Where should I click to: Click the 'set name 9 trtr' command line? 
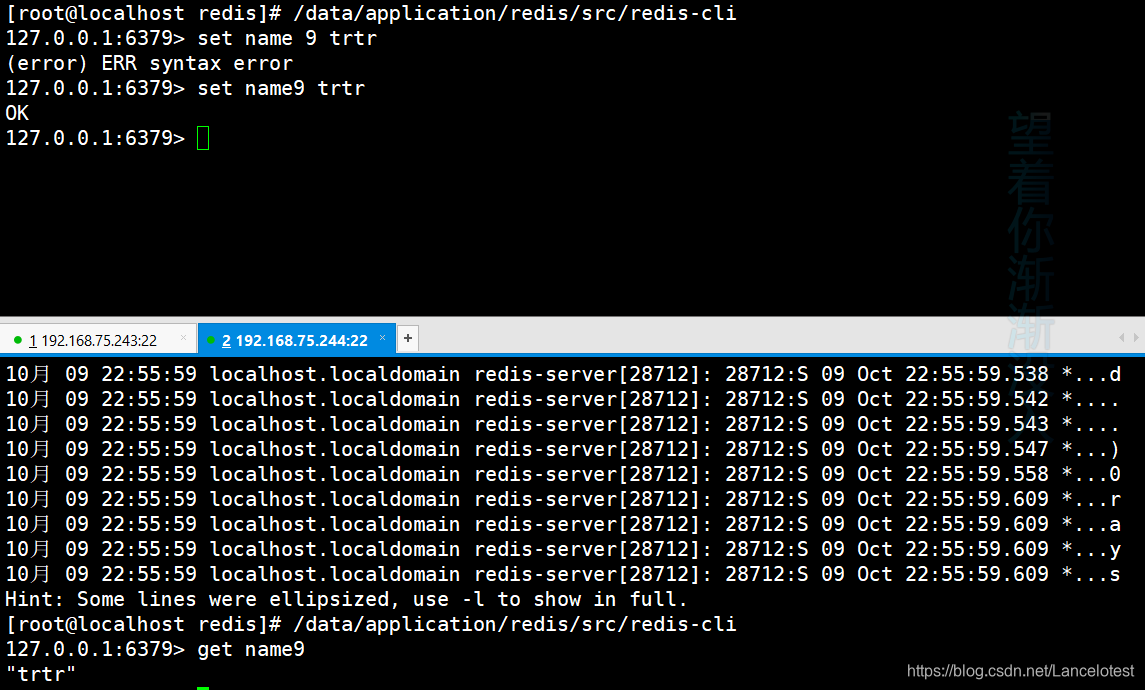[x=191, y=38]
